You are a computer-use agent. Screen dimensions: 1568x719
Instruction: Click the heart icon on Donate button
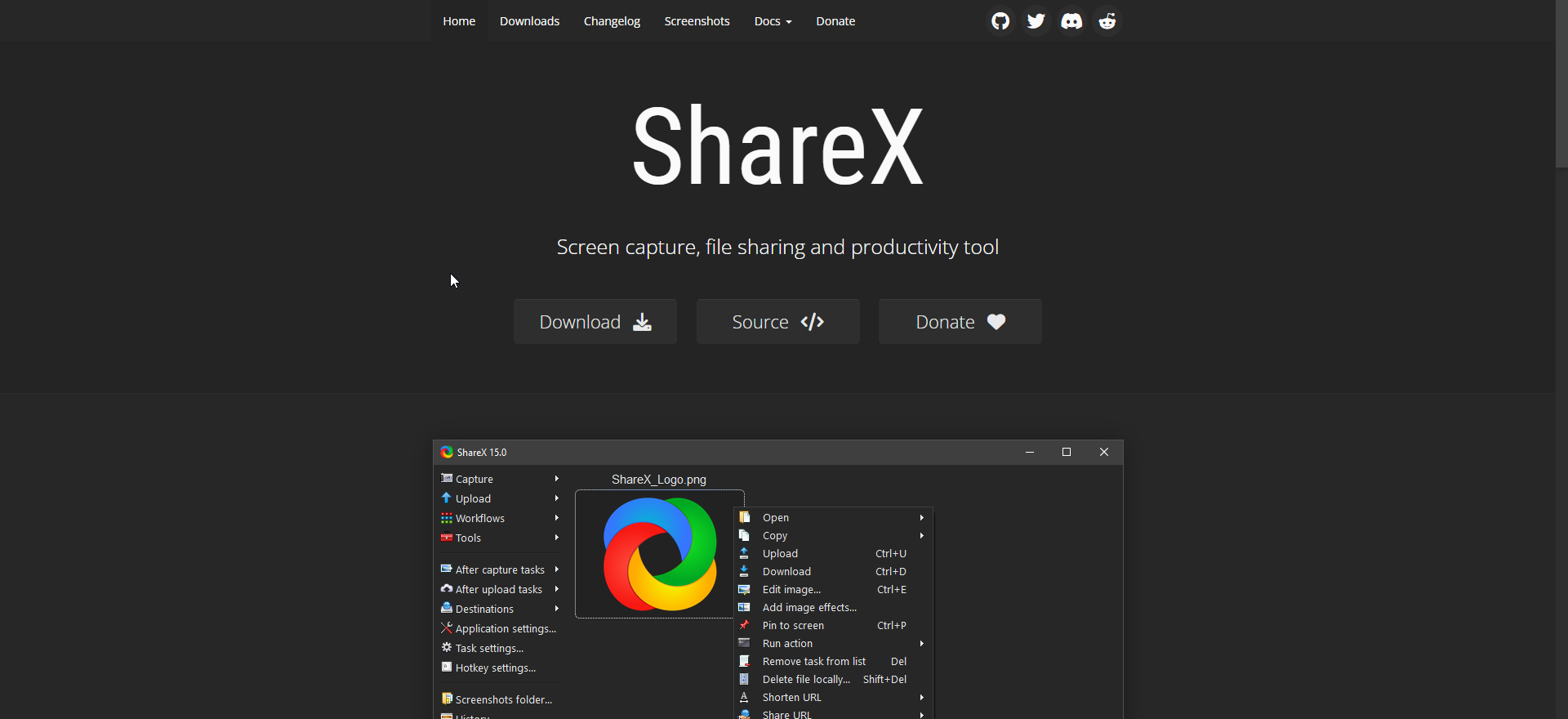coord(996,322)
